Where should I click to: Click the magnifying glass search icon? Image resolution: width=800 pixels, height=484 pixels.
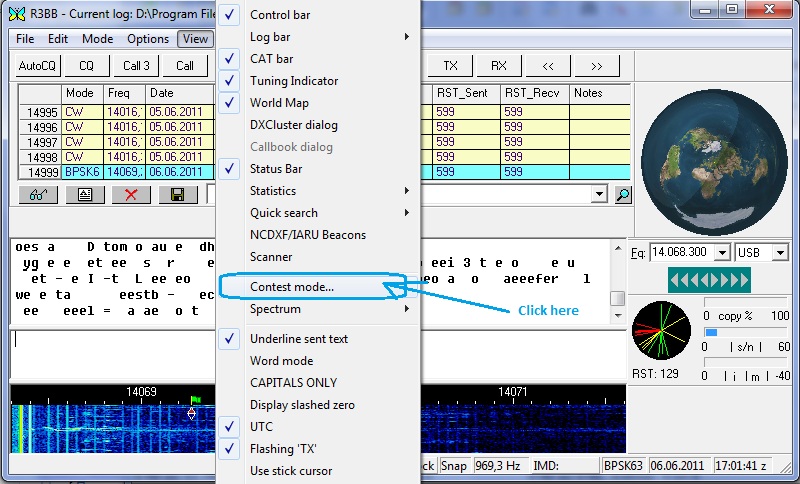tap(623, 195)
